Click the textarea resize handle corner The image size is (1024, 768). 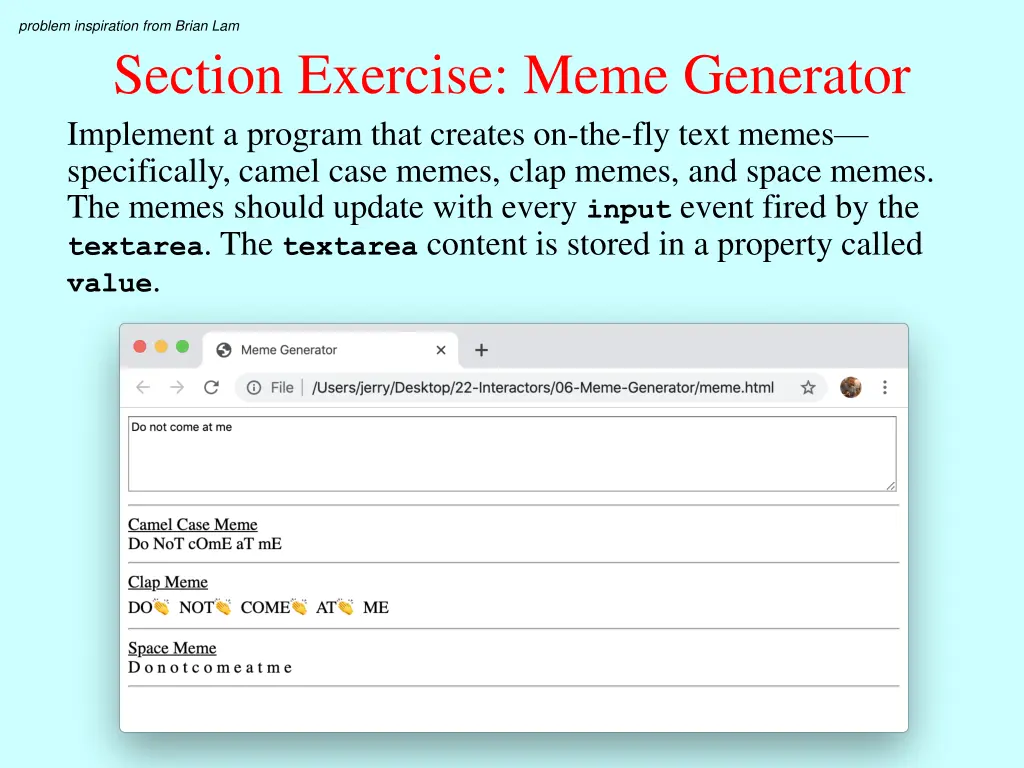click(890, 485)
